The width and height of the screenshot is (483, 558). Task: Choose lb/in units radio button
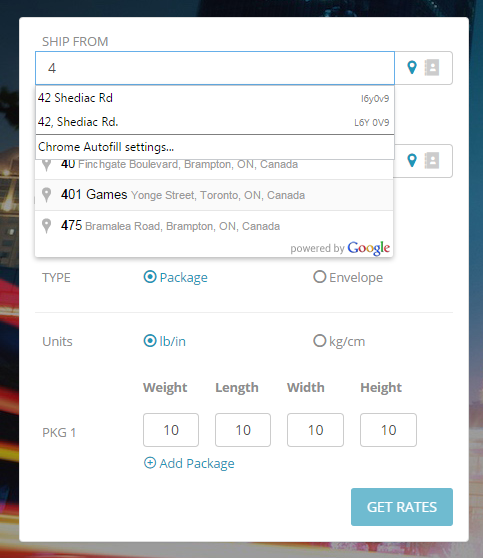click(x=150, y=341)
